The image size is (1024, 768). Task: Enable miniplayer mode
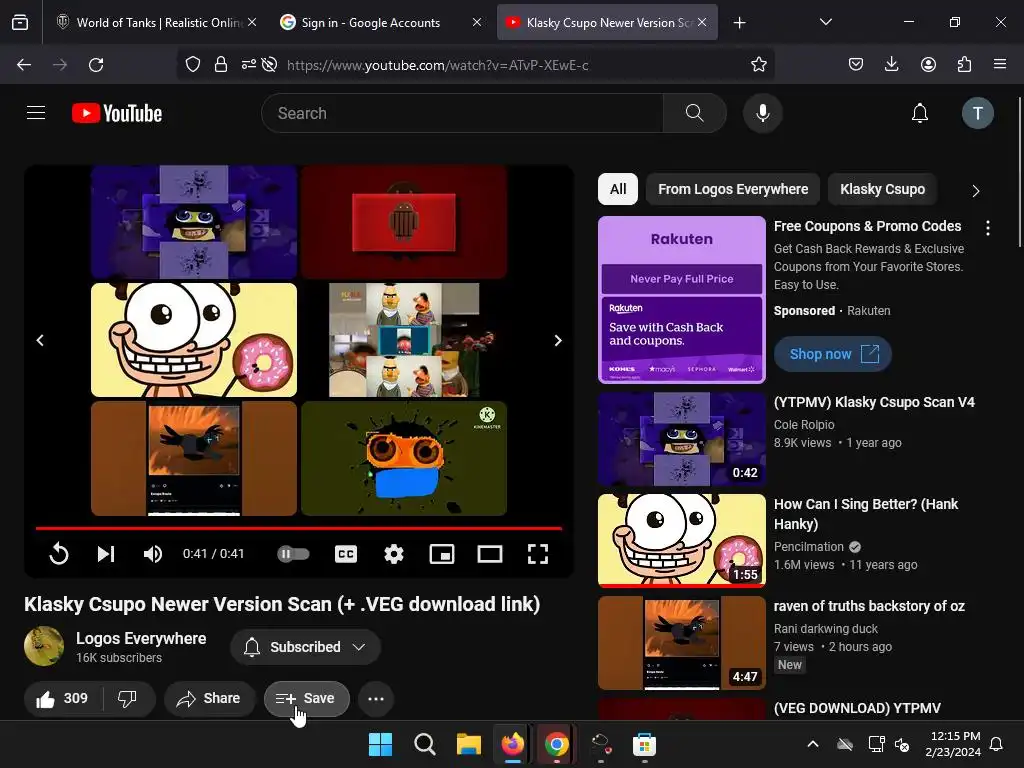point(441,554)
